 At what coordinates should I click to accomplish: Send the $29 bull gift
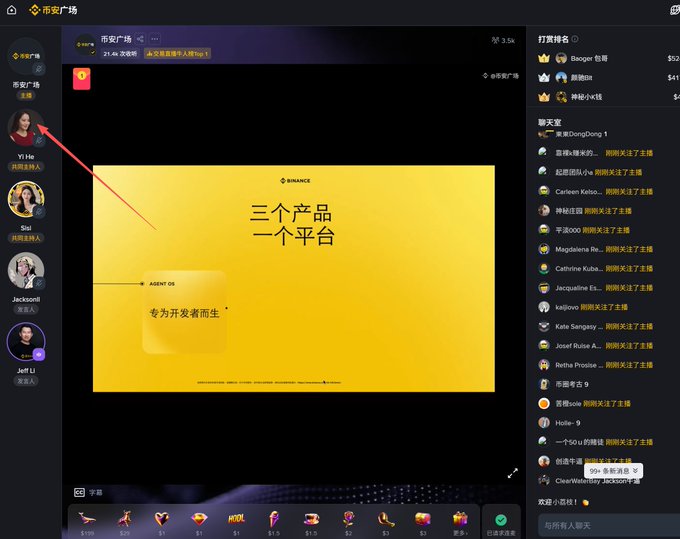tap(124, 523)
